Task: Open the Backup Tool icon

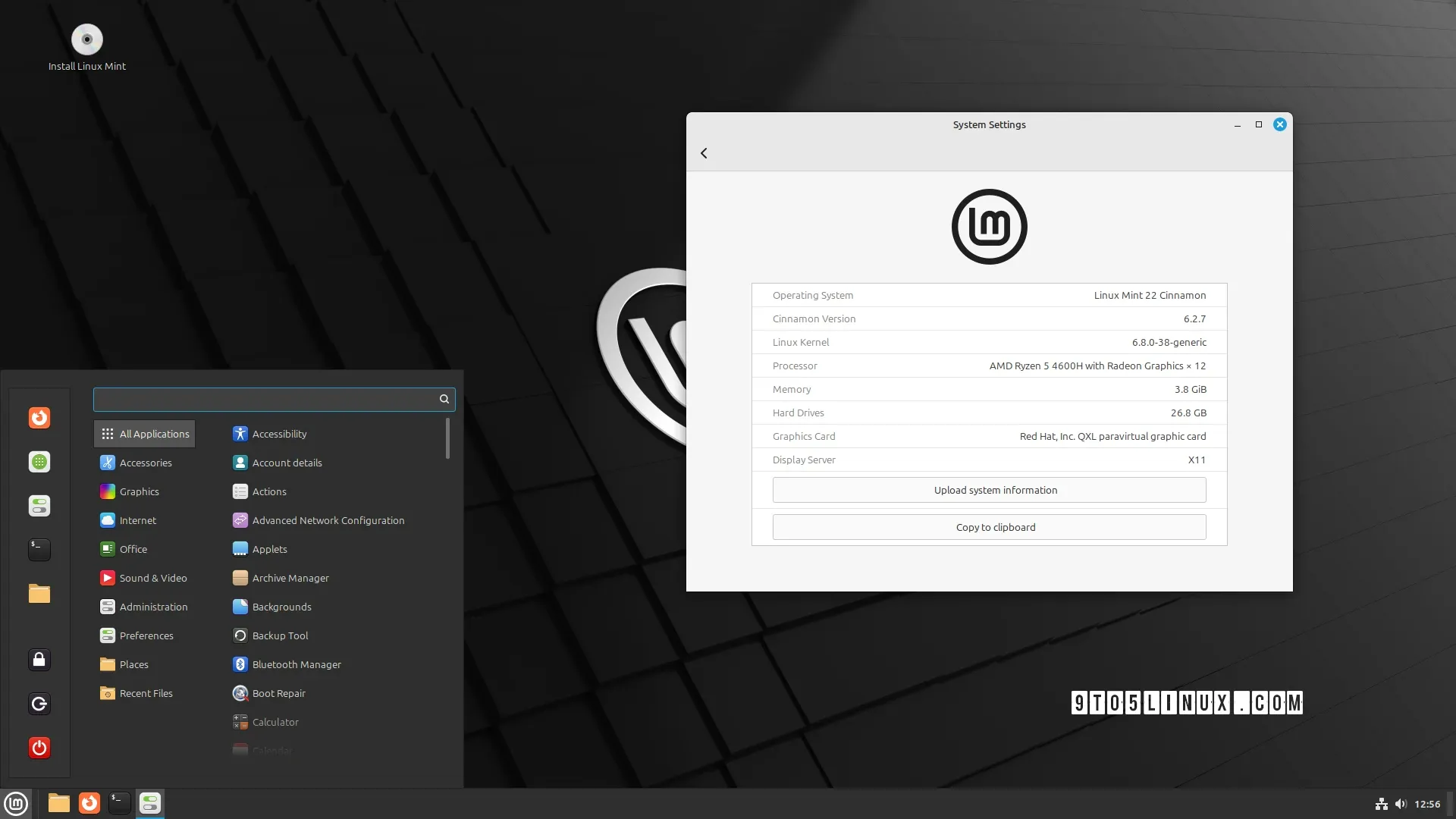Action: tap(239, 635)
